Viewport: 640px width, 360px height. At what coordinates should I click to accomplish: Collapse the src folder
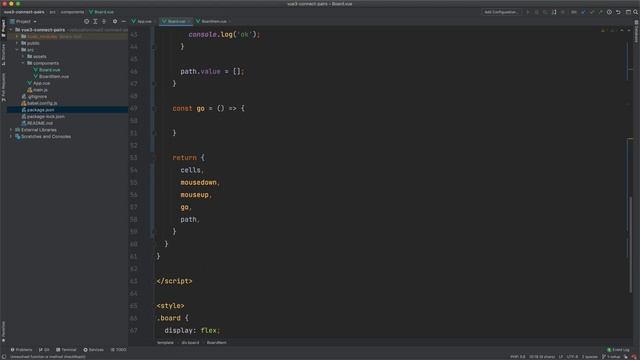(x=17, y=50)
